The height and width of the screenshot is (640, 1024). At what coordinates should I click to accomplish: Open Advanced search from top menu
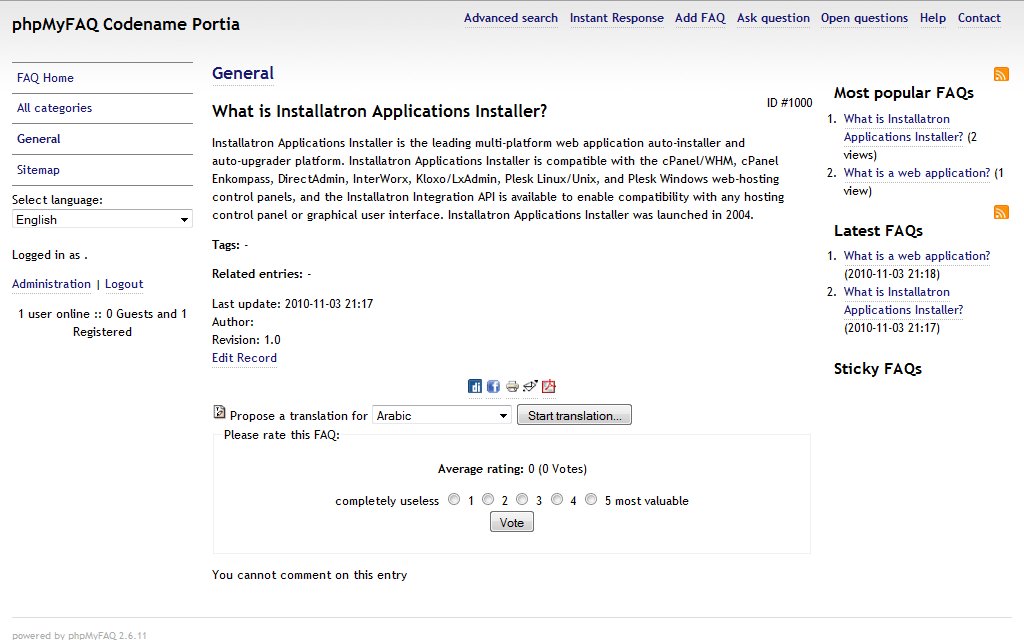pyautogui.click(x=511, y=18)
